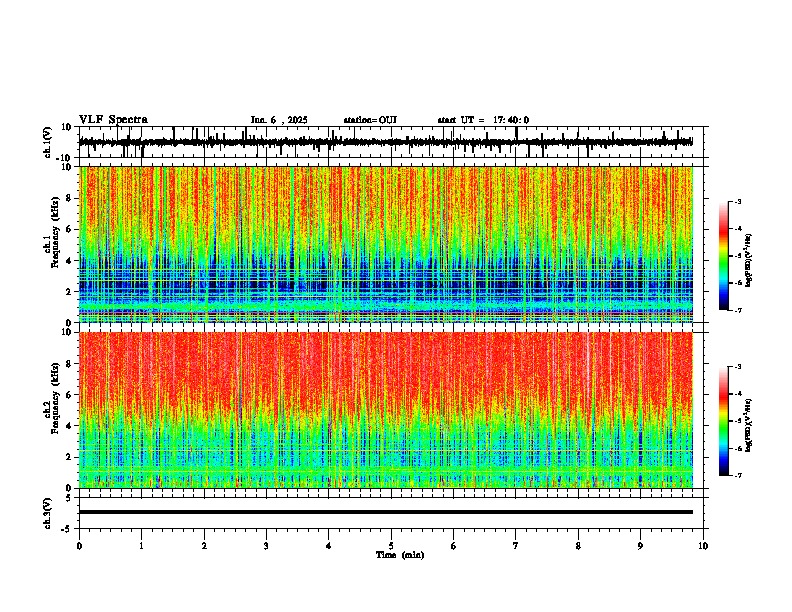Click the ch.1 spectrogram color bar

(x=723, y=256)
